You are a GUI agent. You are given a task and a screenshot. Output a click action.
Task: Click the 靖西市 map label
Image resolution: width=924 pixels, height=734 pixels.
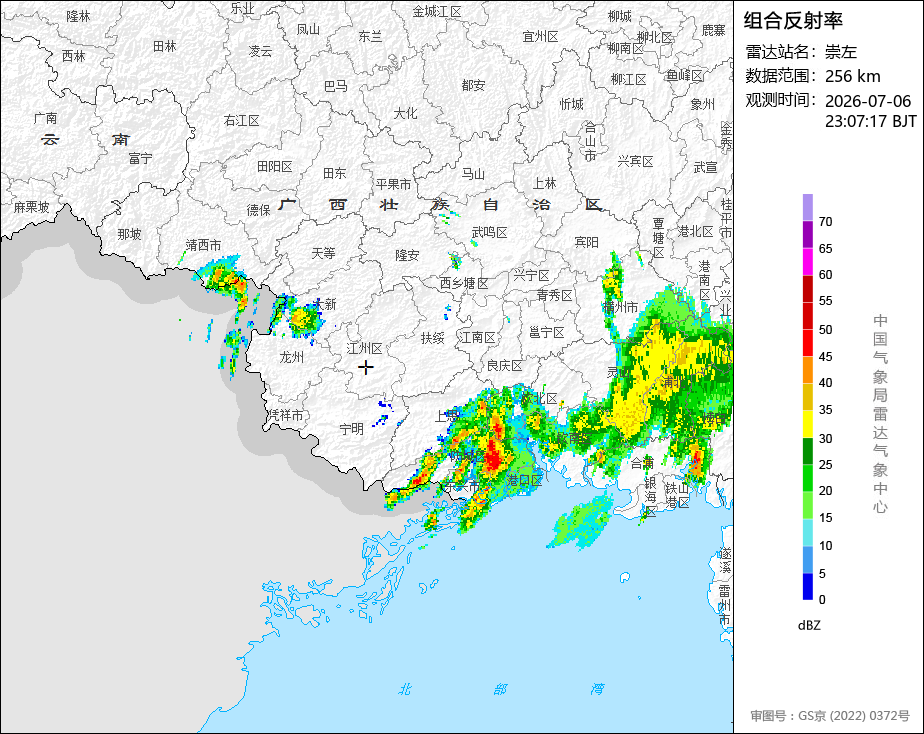pos(203,244)
